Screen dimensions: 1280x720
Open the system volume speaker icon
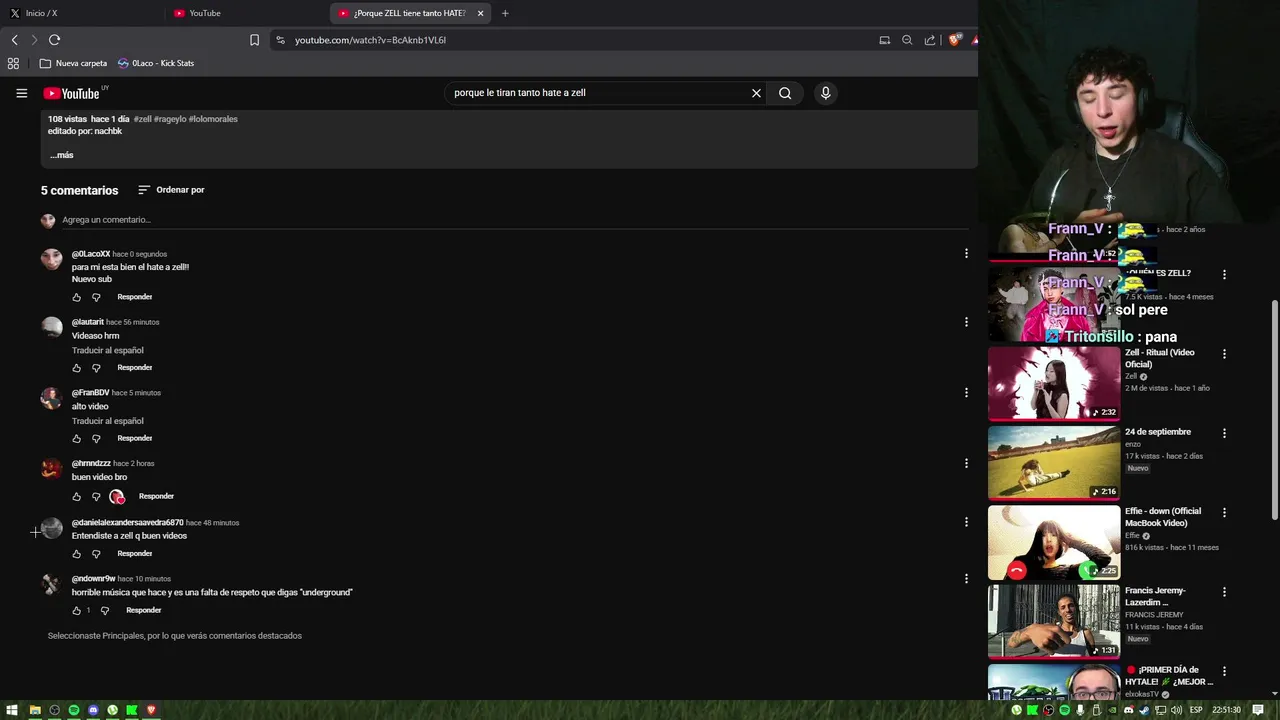click(1176, 710)
